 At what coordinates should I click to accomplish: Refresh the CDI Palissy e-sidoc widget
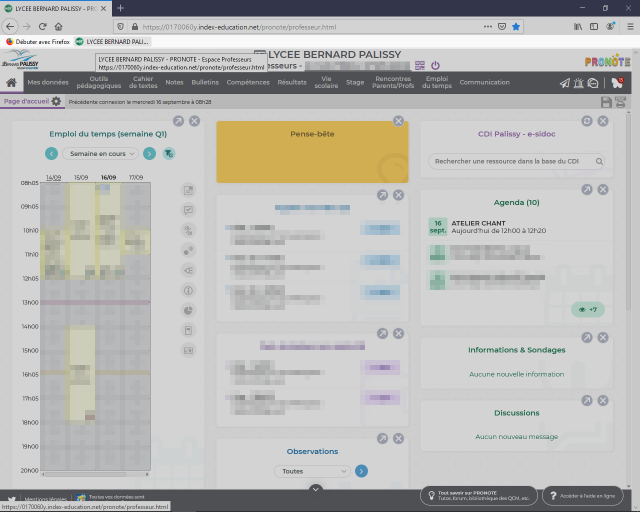click(x=587, y=121)
